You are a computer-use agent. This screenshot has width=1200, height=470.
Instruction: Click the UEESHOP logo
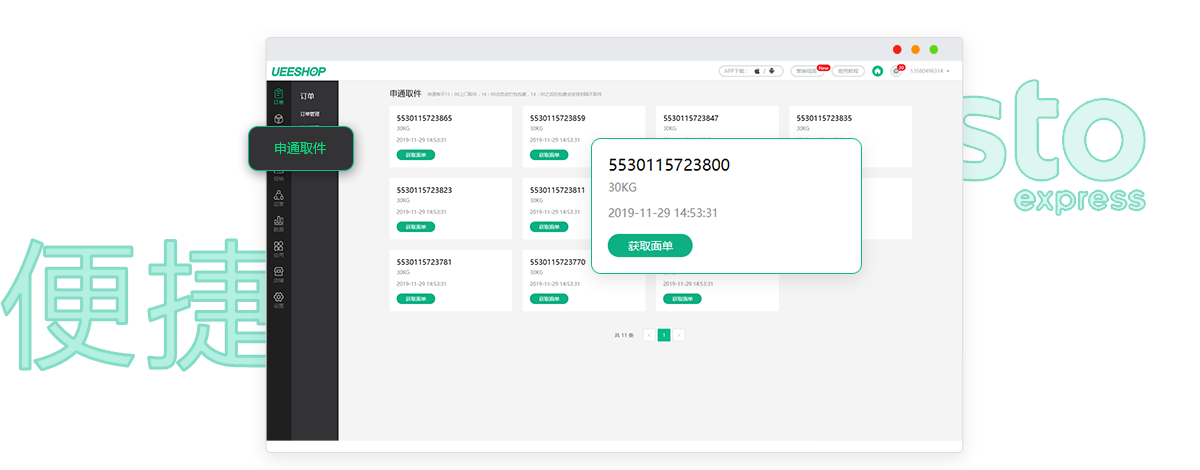click(298, 71)
